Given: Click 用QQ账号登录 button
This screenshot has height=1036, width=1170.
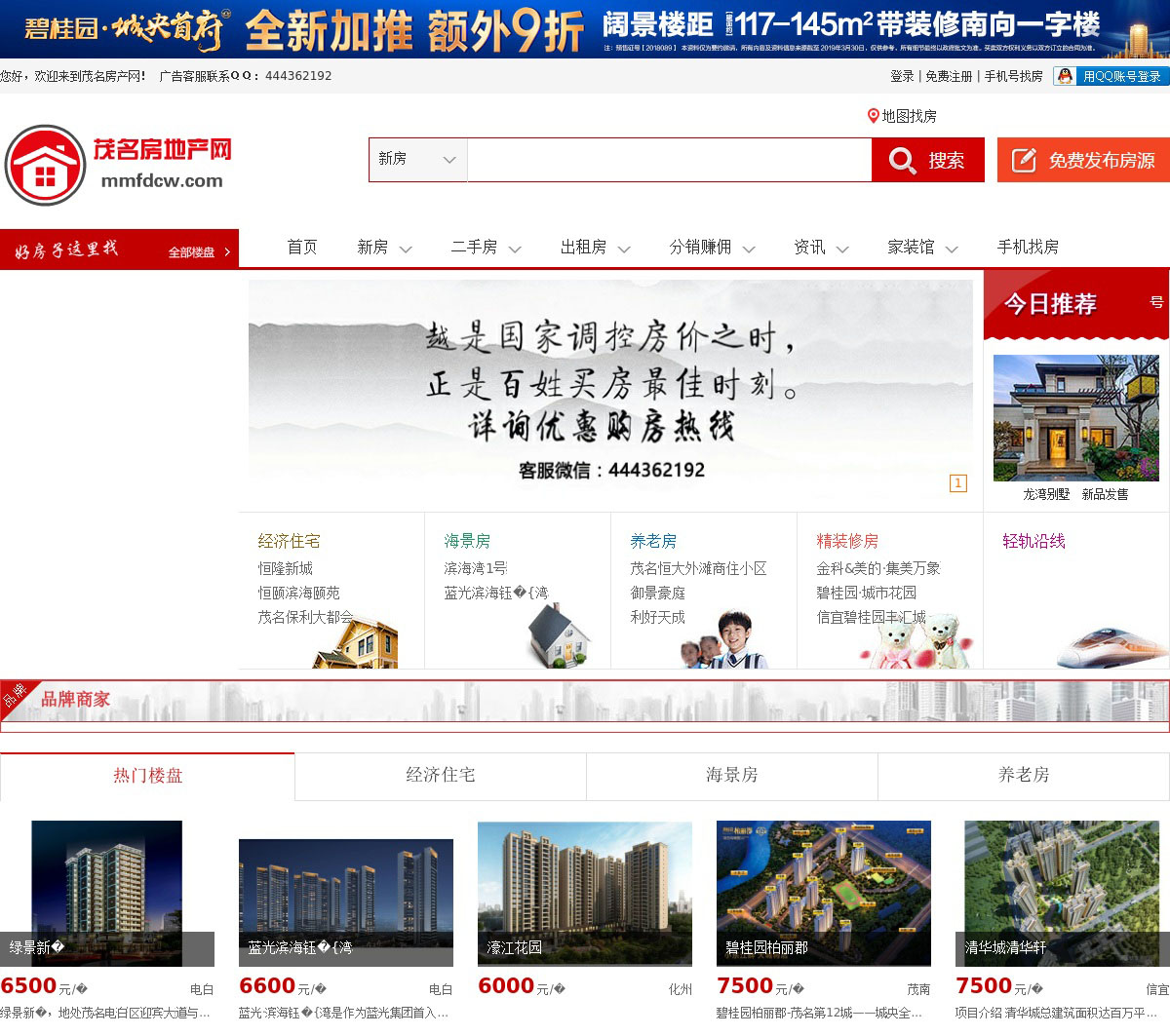Looking at the screenshot, I should (x=1111, y=76).
